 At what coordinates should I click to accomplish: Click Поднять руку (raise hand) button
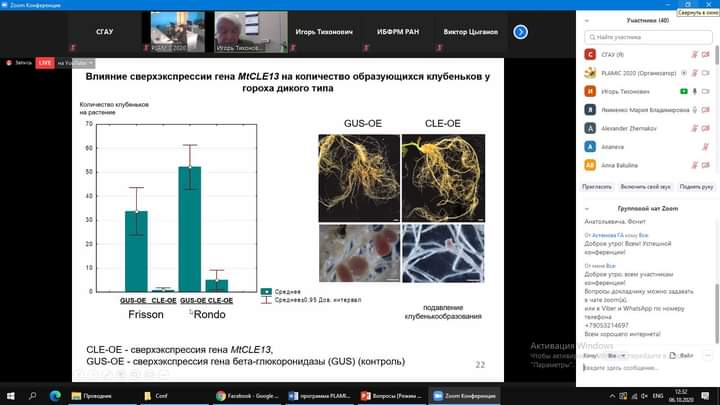point(696,187)
